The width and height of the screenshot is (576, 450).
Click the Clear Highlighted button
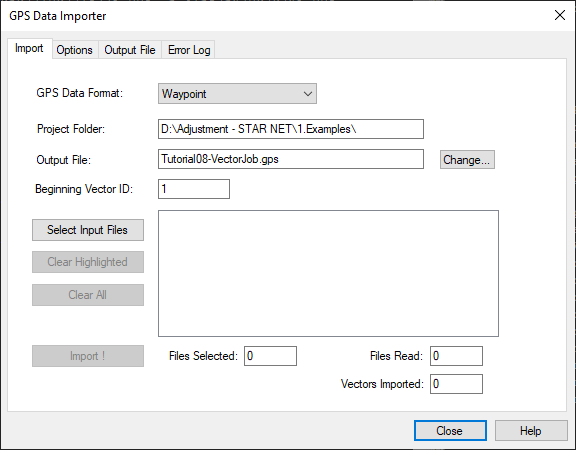click(88, 262)
